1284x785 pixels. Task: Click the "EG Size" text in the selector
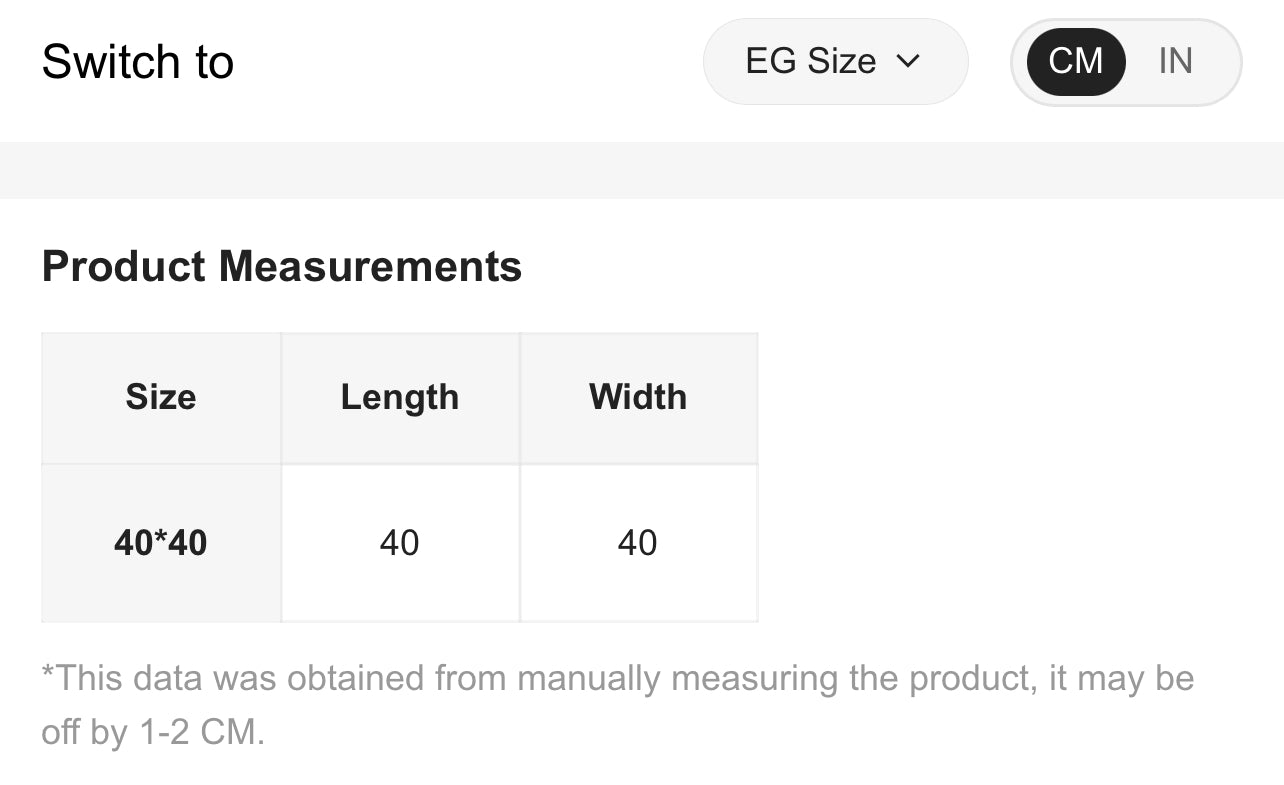(x=810, y=61)
